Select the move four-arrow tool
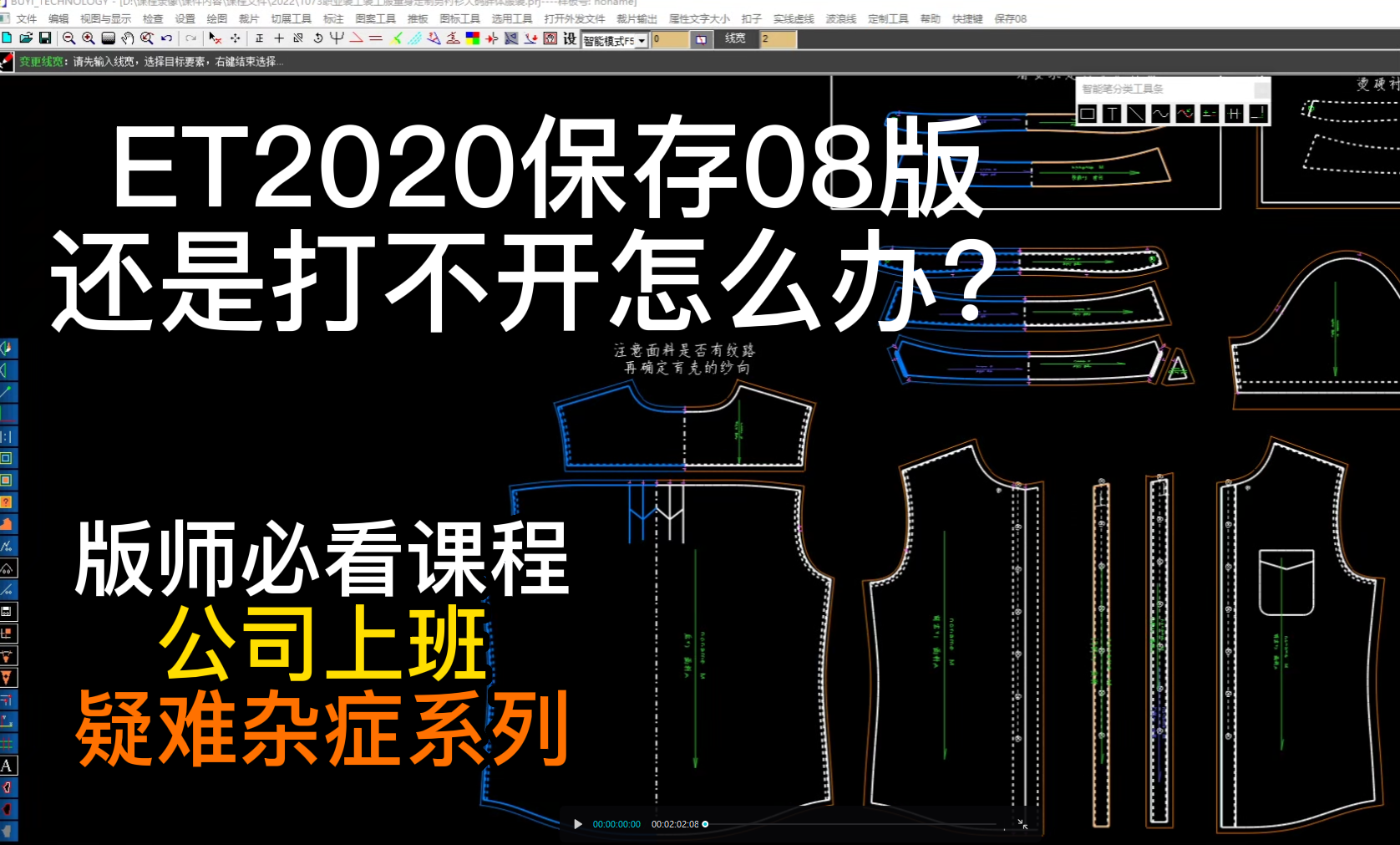The width and height of the screenshot is (1400, 845). coord(236,38)
